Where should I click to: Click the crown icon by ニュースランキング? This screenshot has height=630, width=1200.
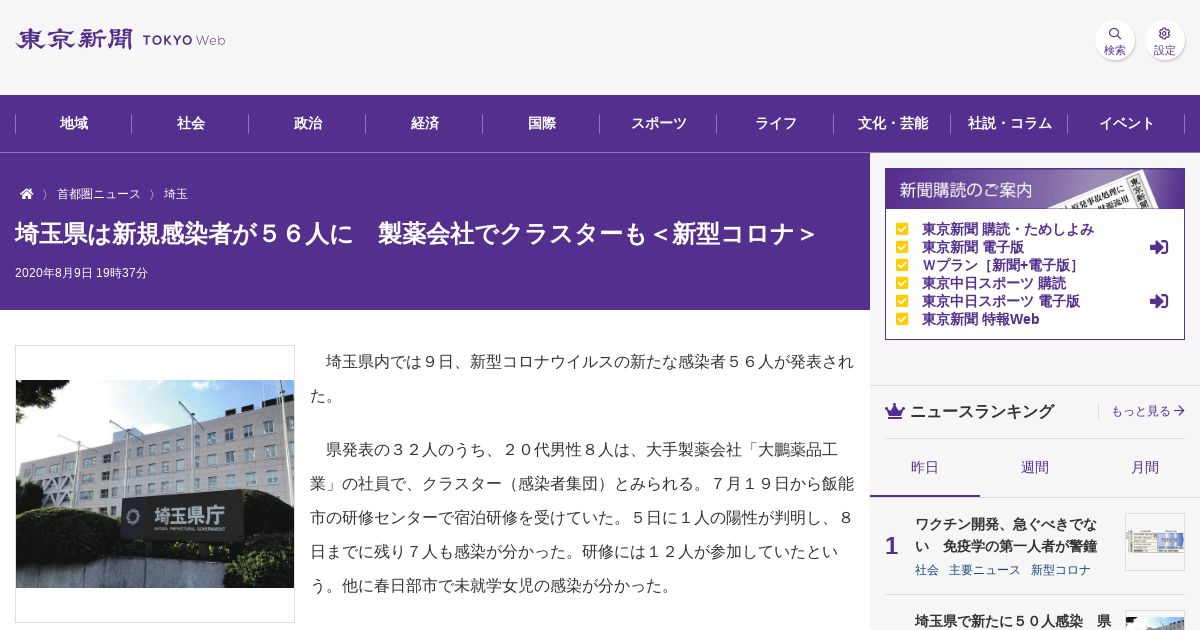[x=895, y=411]
